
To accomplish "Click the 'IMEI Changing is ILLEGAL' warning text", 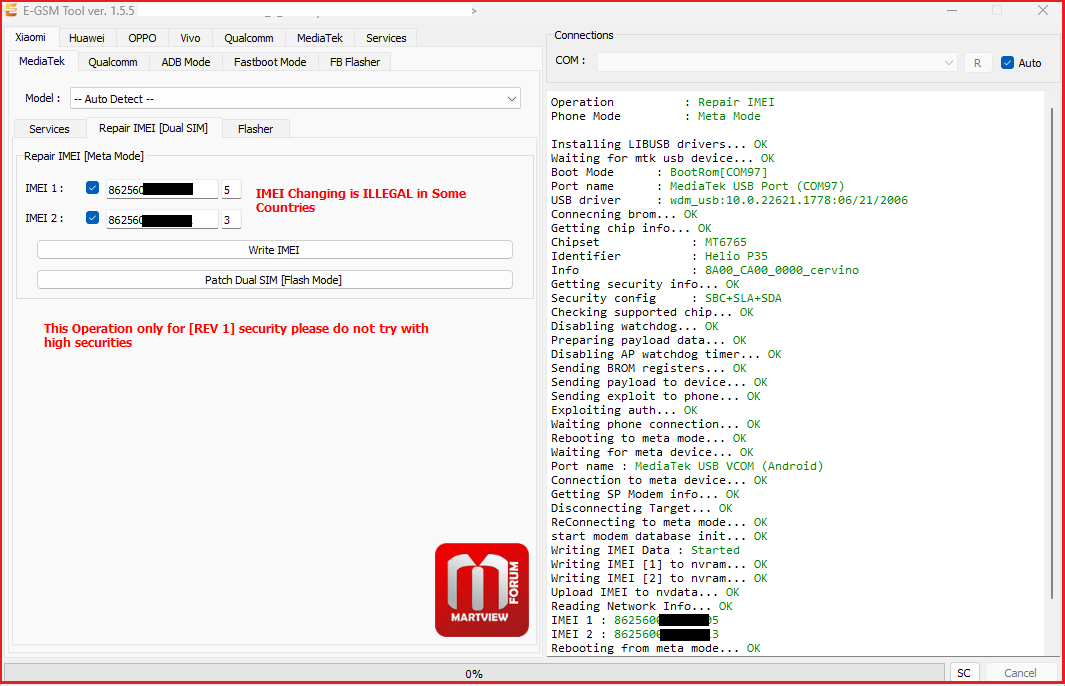I will 361,200.
